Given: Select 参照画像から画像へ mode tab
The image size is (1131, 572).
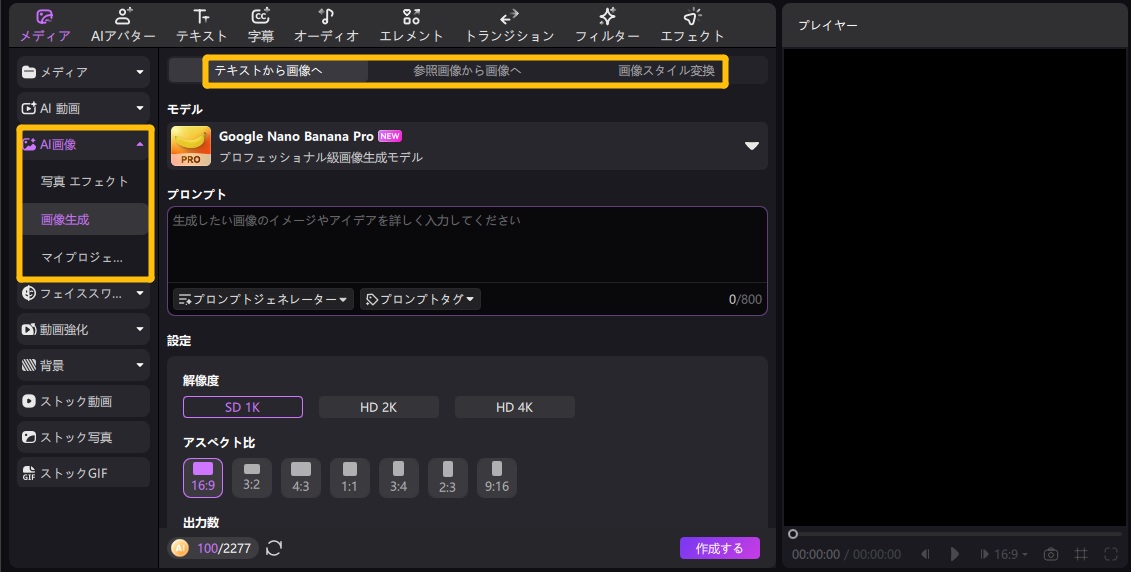Looking at the screenshot, I should (x=467, y=71).
